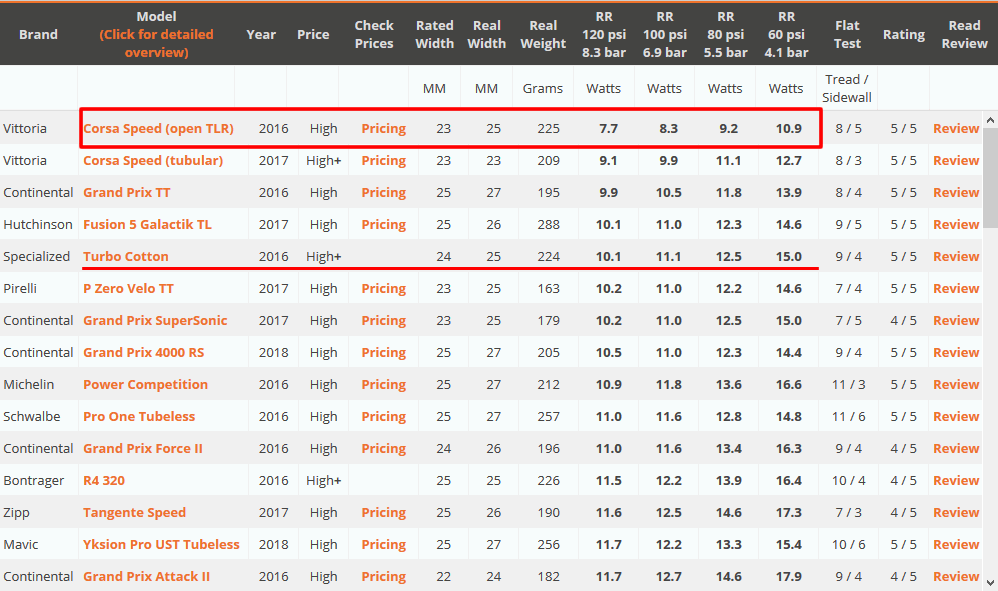This screenshot has width=998, height=591.
Task: Read Review of Grand Prix TT
Action: pyautogui.click(x=956, y=192)
